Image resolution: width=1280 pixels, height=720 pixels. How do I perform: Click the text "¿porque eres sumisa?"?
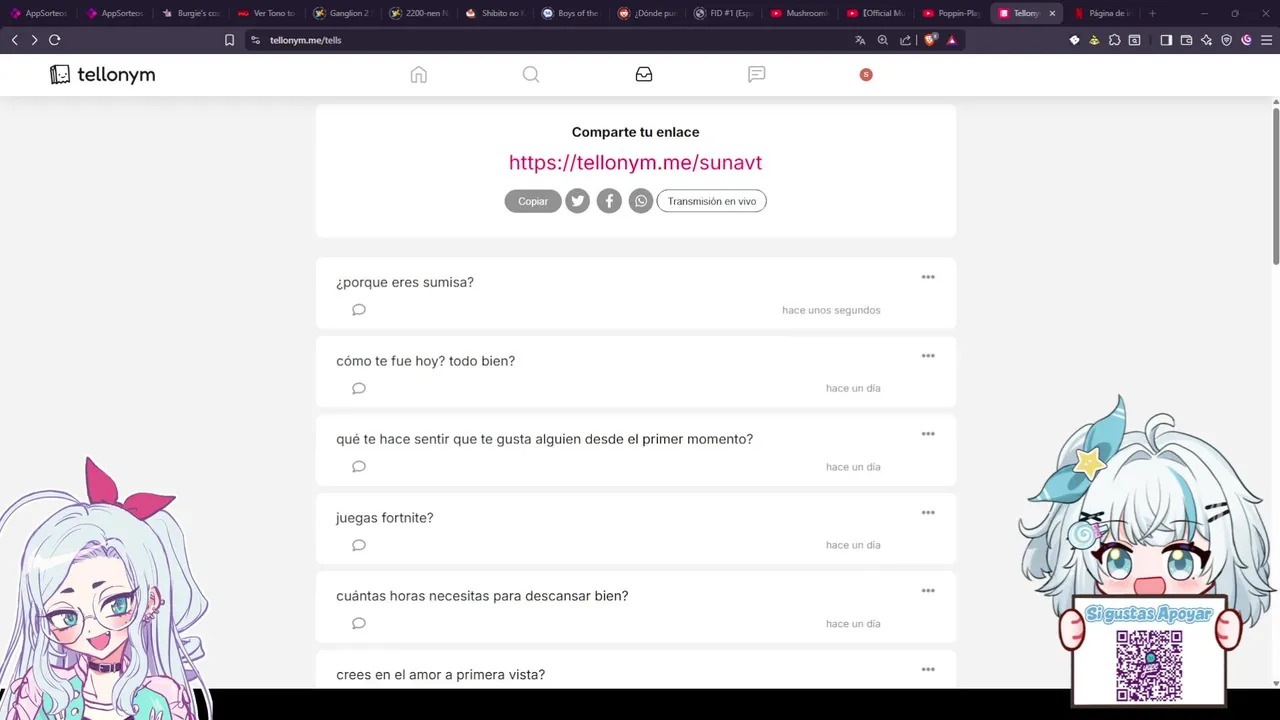[405, 282]
